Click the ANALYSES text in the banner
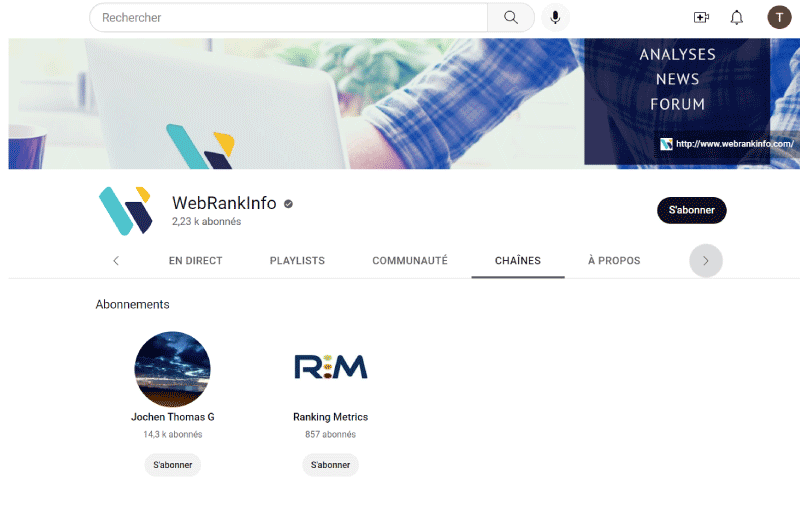The width and height of the screenshot is (800, 530). (678, 55)
